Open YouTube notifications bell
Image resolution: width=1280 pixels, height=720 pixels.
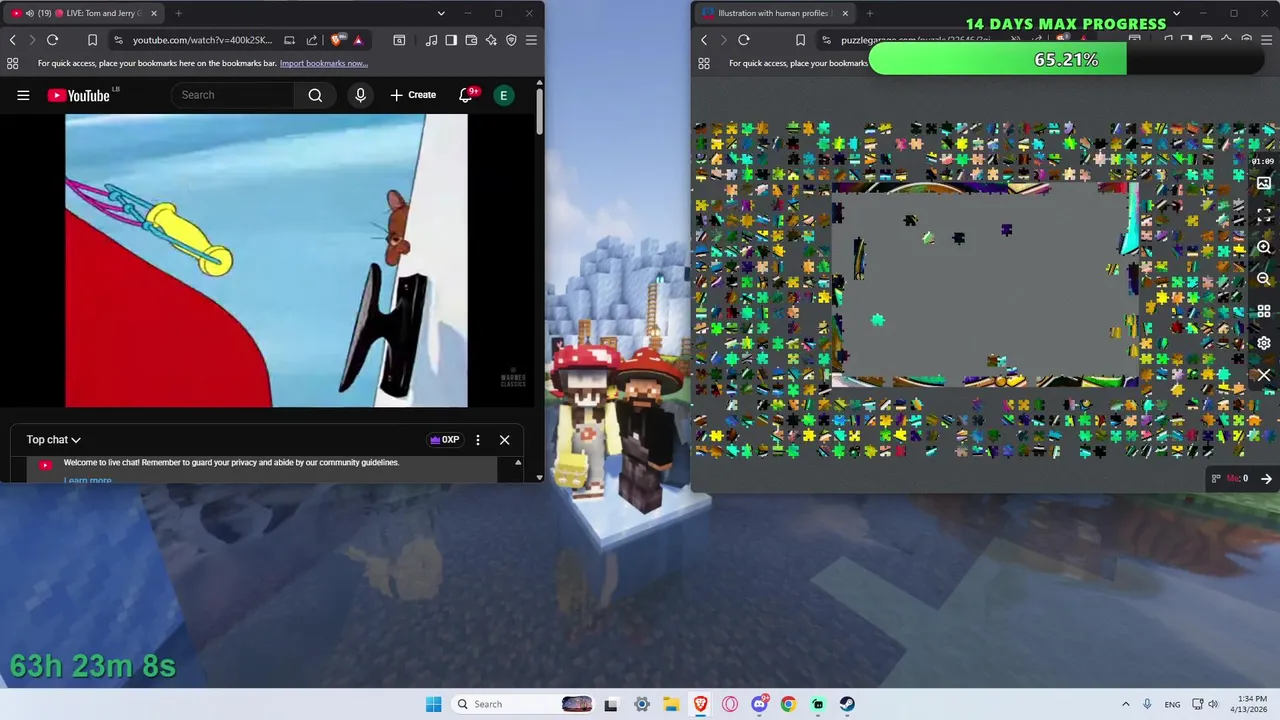click(465, 95)
